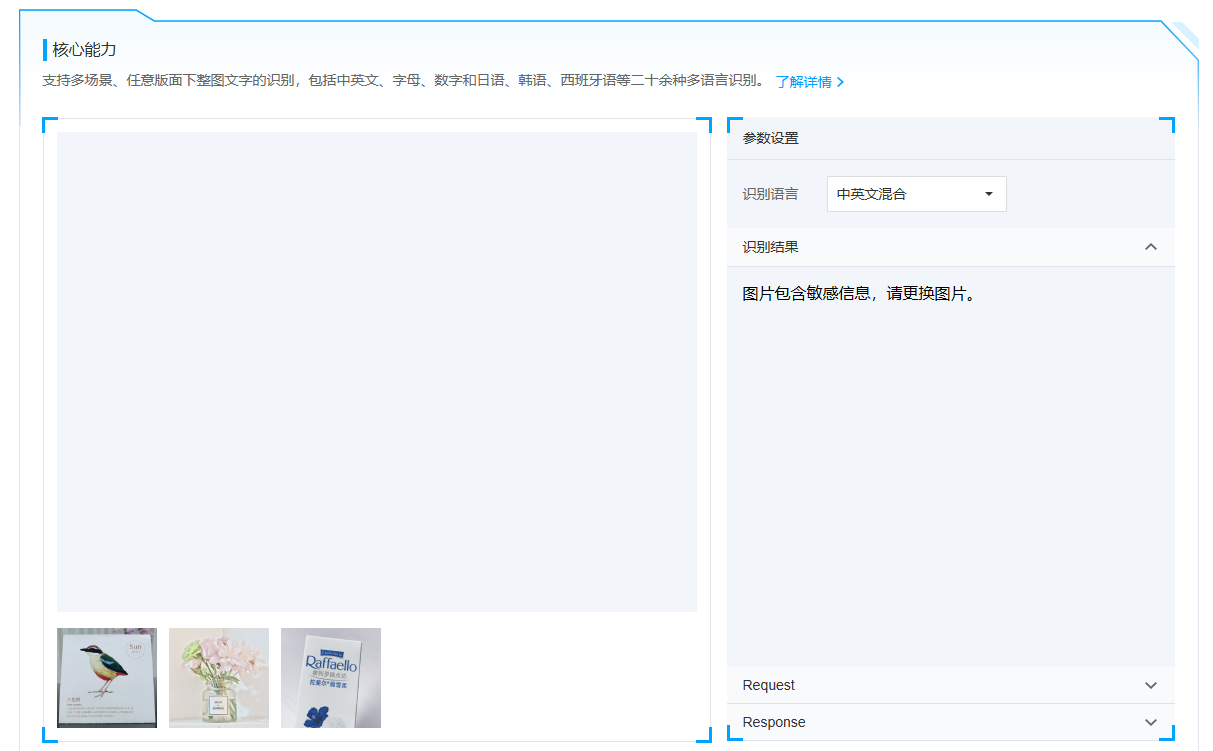Click the blue accent bar before 核心能力
1213x751 pixels.
tap(45, 50)
